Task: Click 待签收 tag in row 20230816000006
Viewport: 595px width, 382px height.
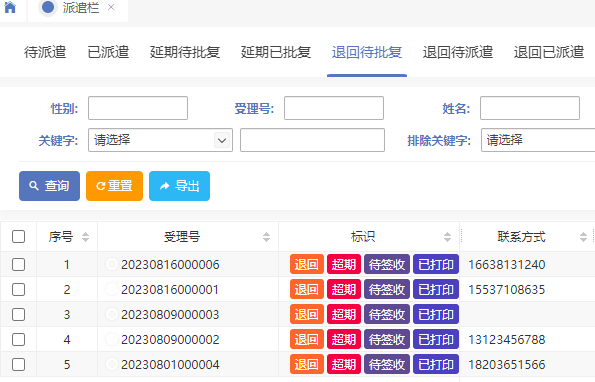Action: click(x=387, y=264)
